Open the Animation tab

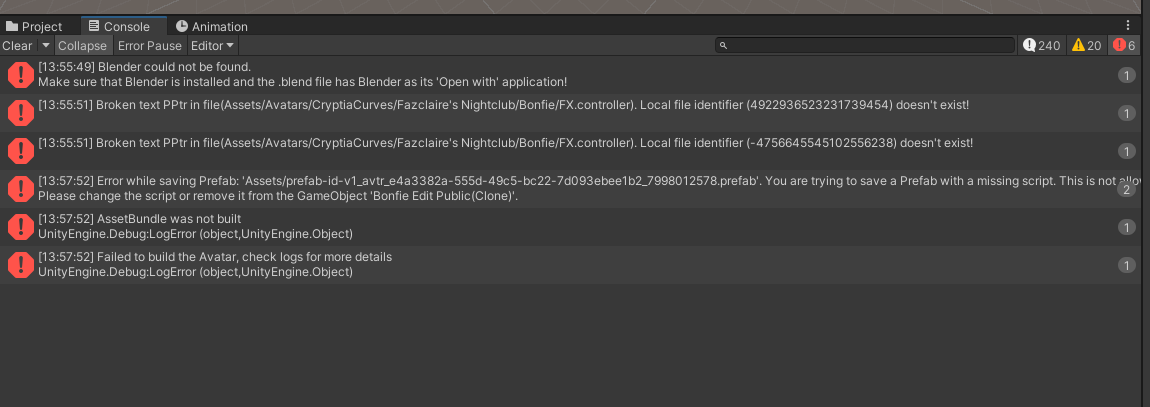point(211,26)
